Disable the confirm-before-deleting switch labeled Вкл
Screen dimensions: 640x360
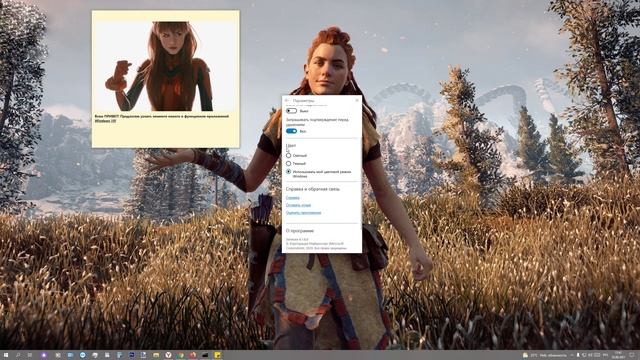click(291, 131)
